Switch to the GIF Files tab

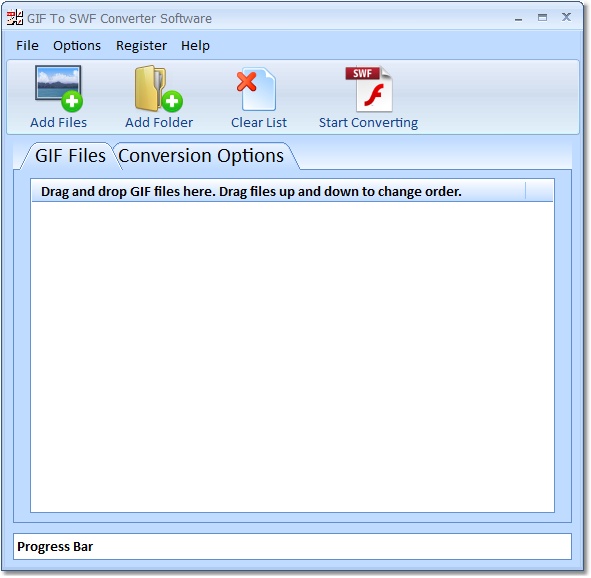click(x=70, y=156)
